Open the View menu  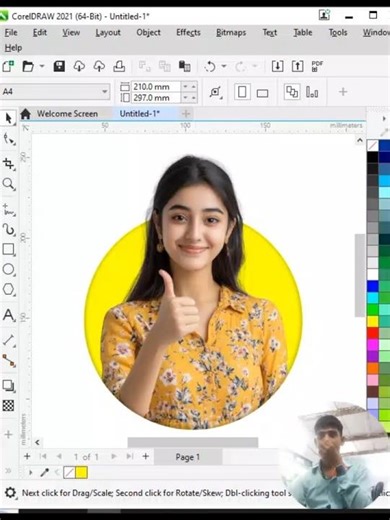[x=71, y=33]
